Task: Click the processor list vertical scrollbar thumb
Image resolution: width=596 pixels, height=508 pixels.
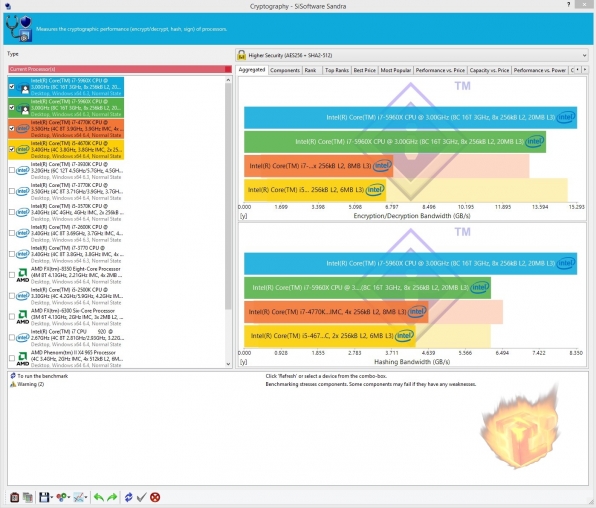Action: 228,196
